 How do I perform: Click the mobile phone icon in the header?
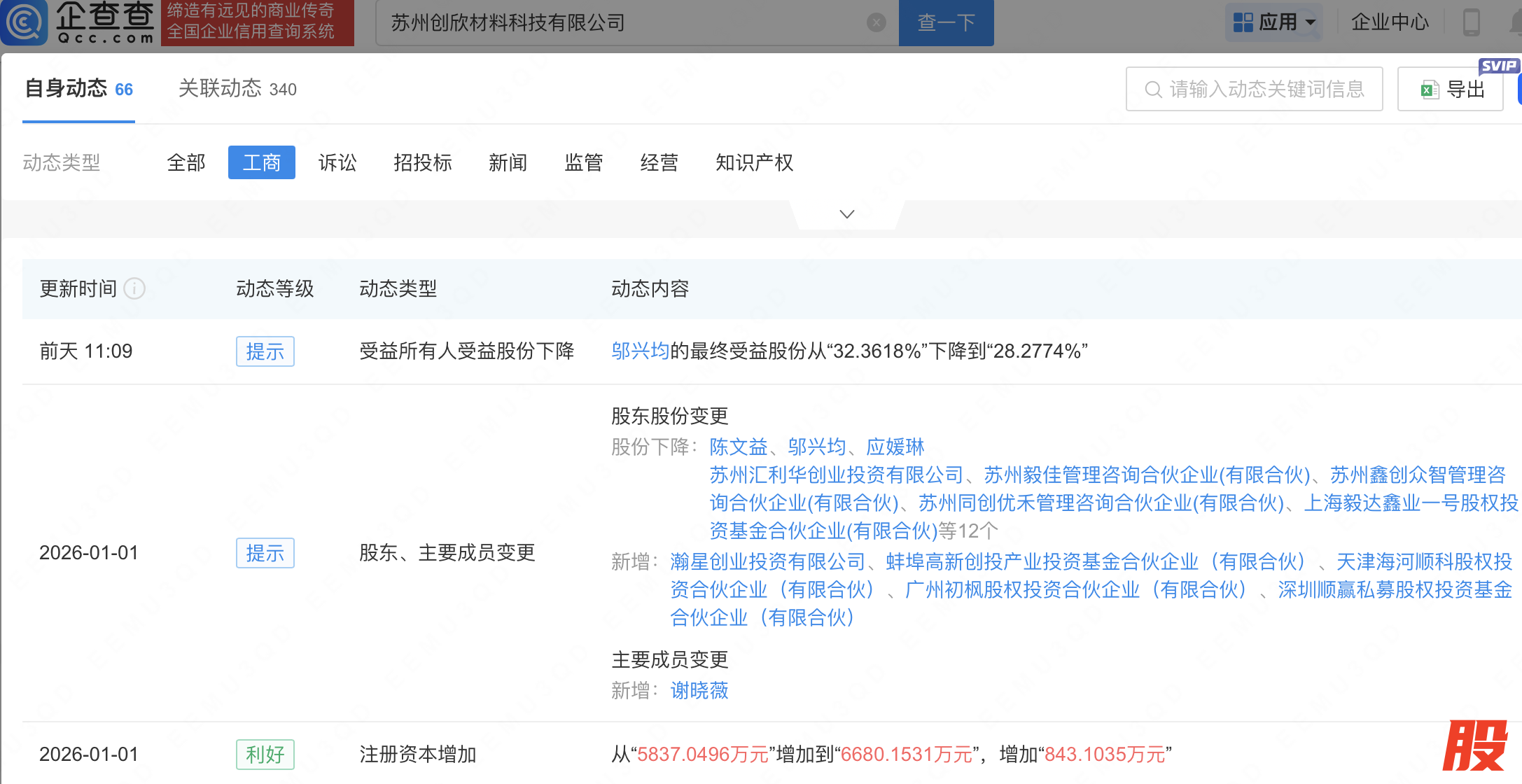[1471, 22]
